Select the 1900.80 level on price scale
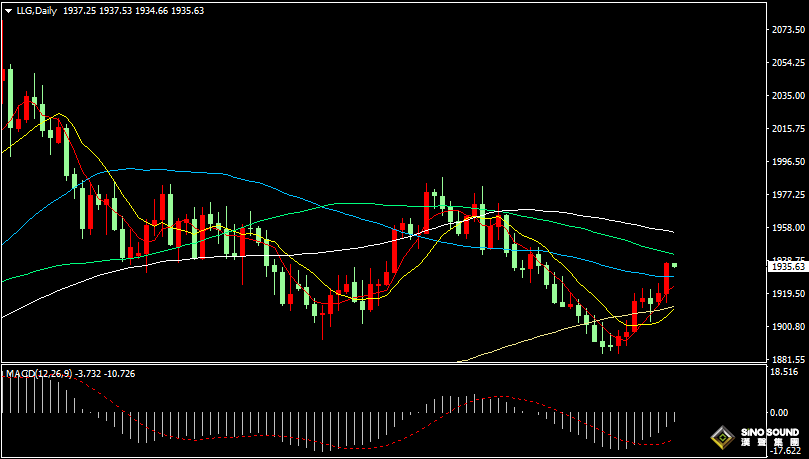 coord(787,326)
